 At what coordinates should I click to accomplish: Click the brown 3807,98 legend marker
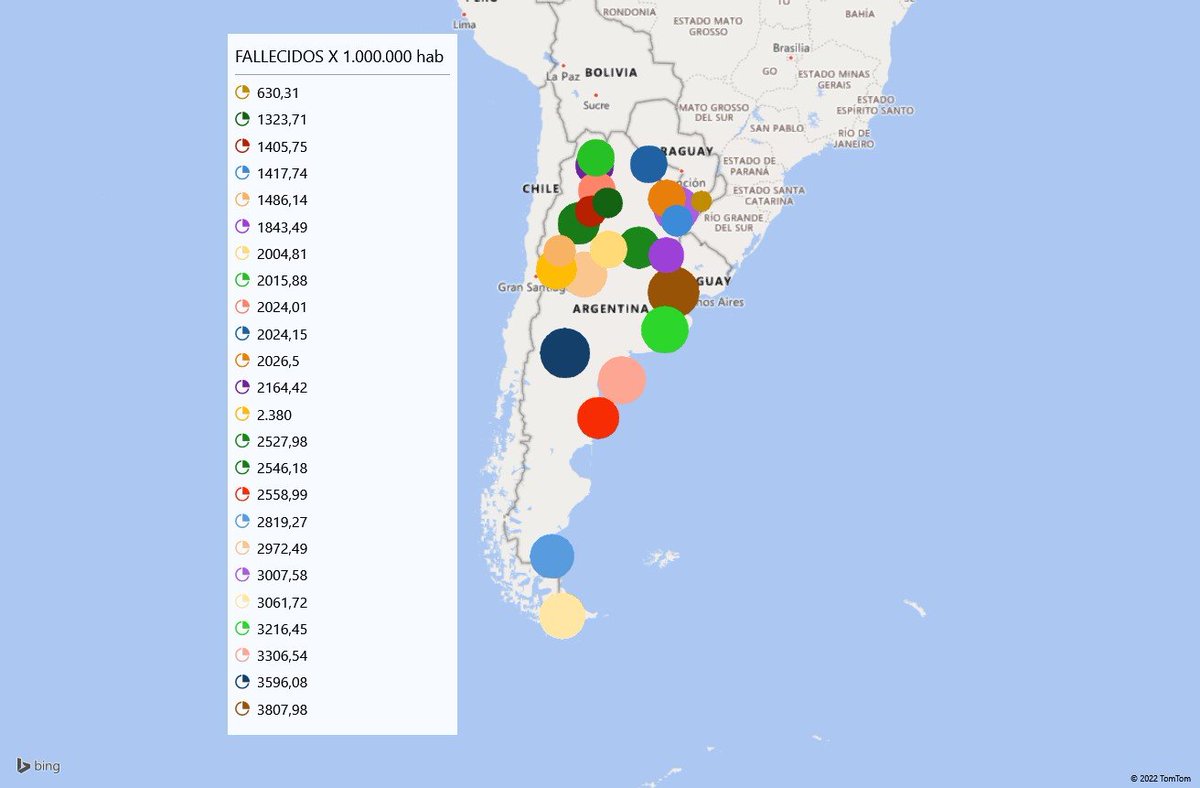242,709
